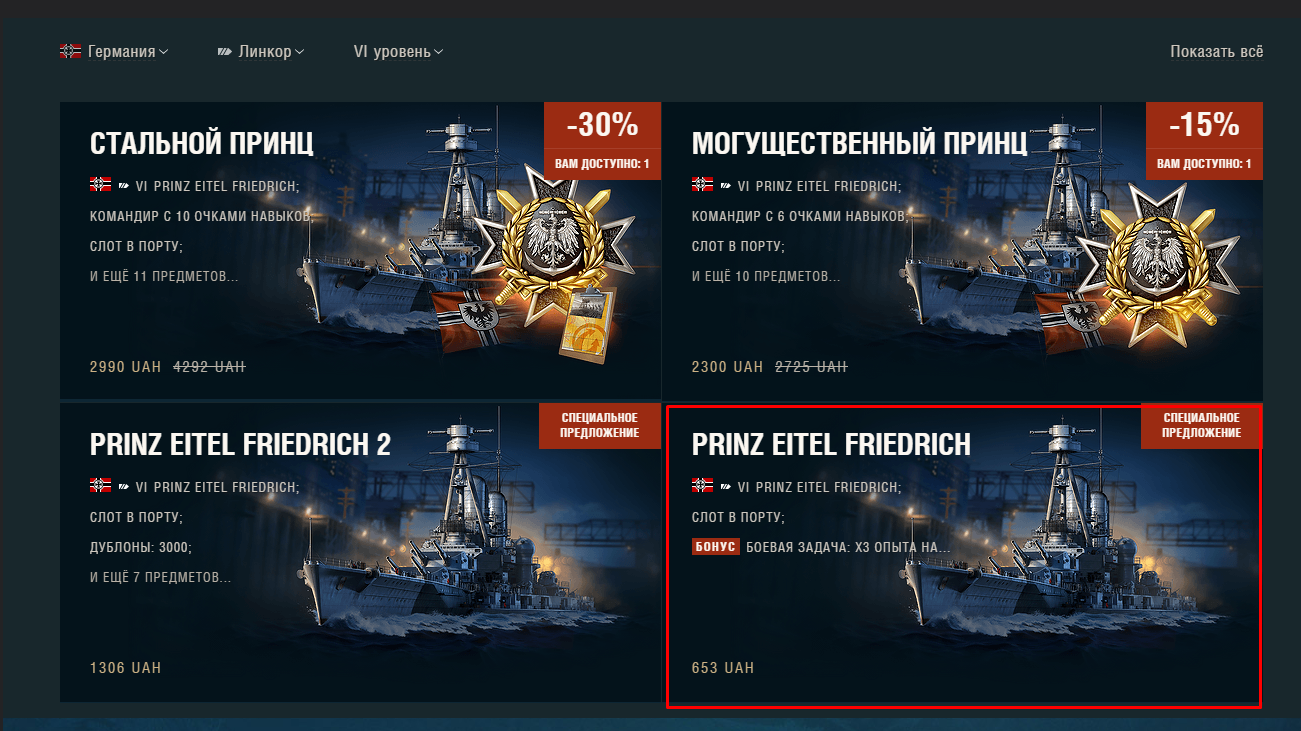
Task: Open the Могущественный принц bundle title
Action: pos(859,143)
